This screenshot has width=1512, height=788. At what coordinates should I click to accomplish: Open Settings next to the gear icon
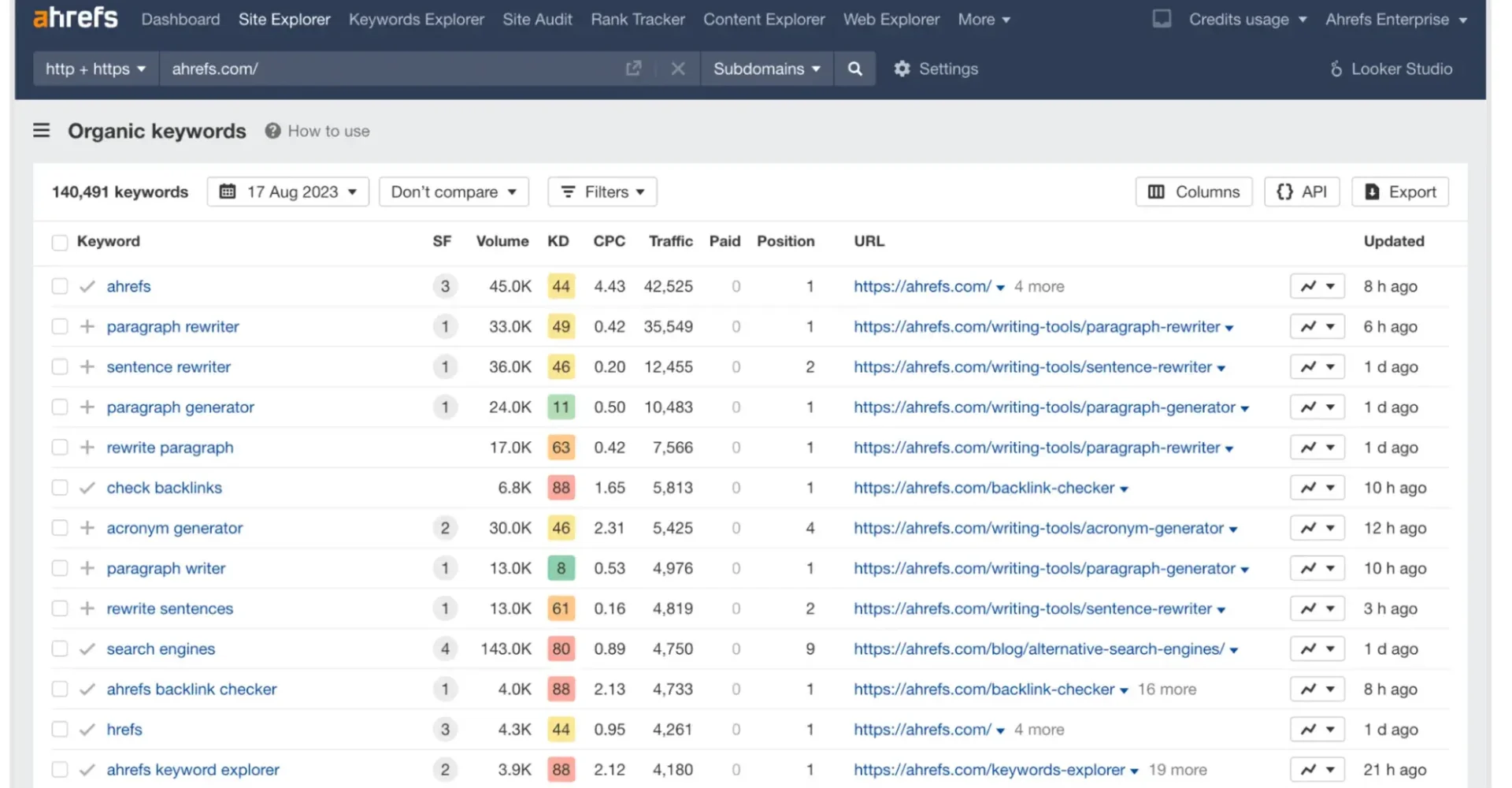(x=936, y=69)
